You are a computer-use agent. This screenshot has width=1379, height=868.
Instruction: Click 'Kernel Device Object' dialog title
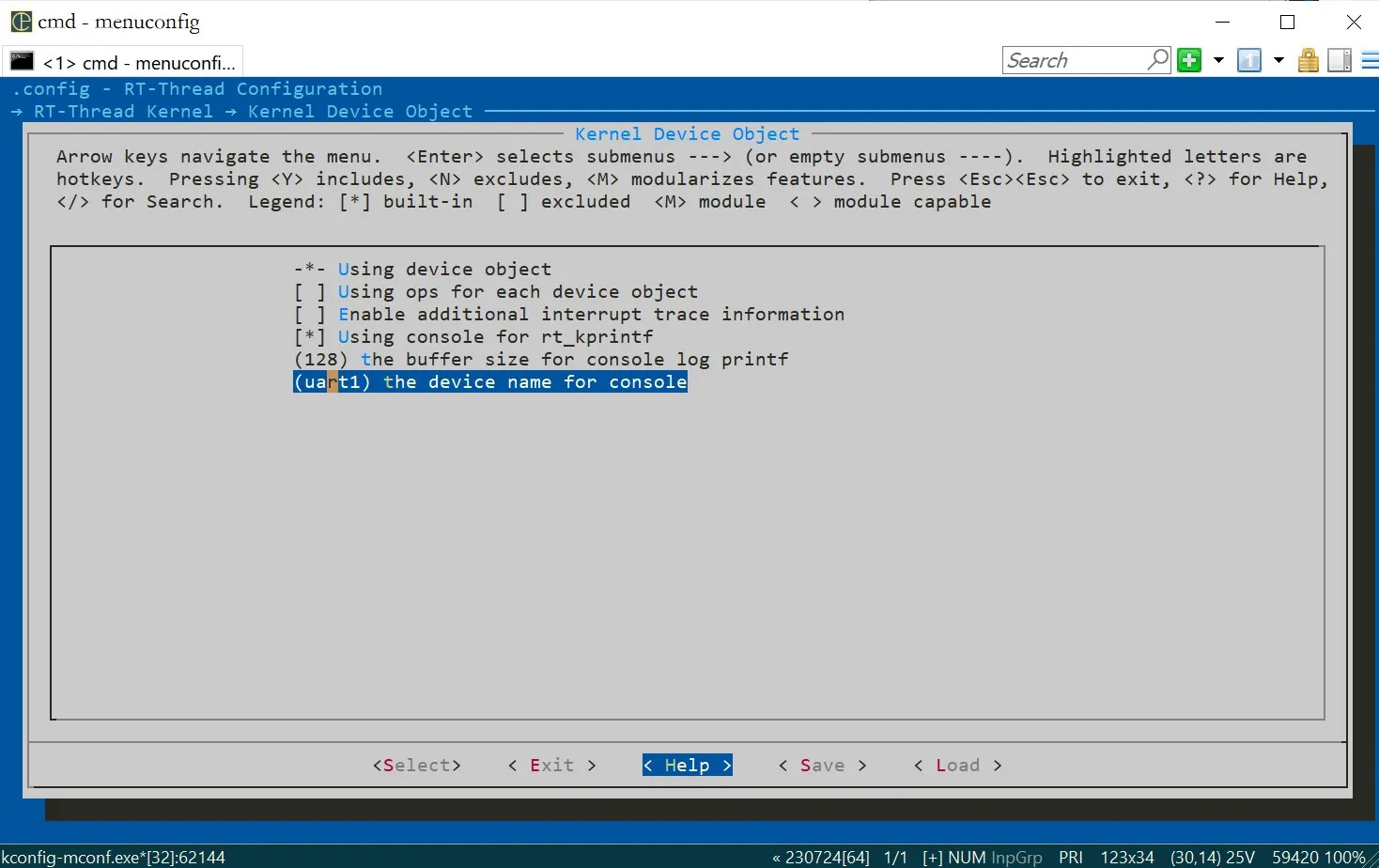[688, 133]
